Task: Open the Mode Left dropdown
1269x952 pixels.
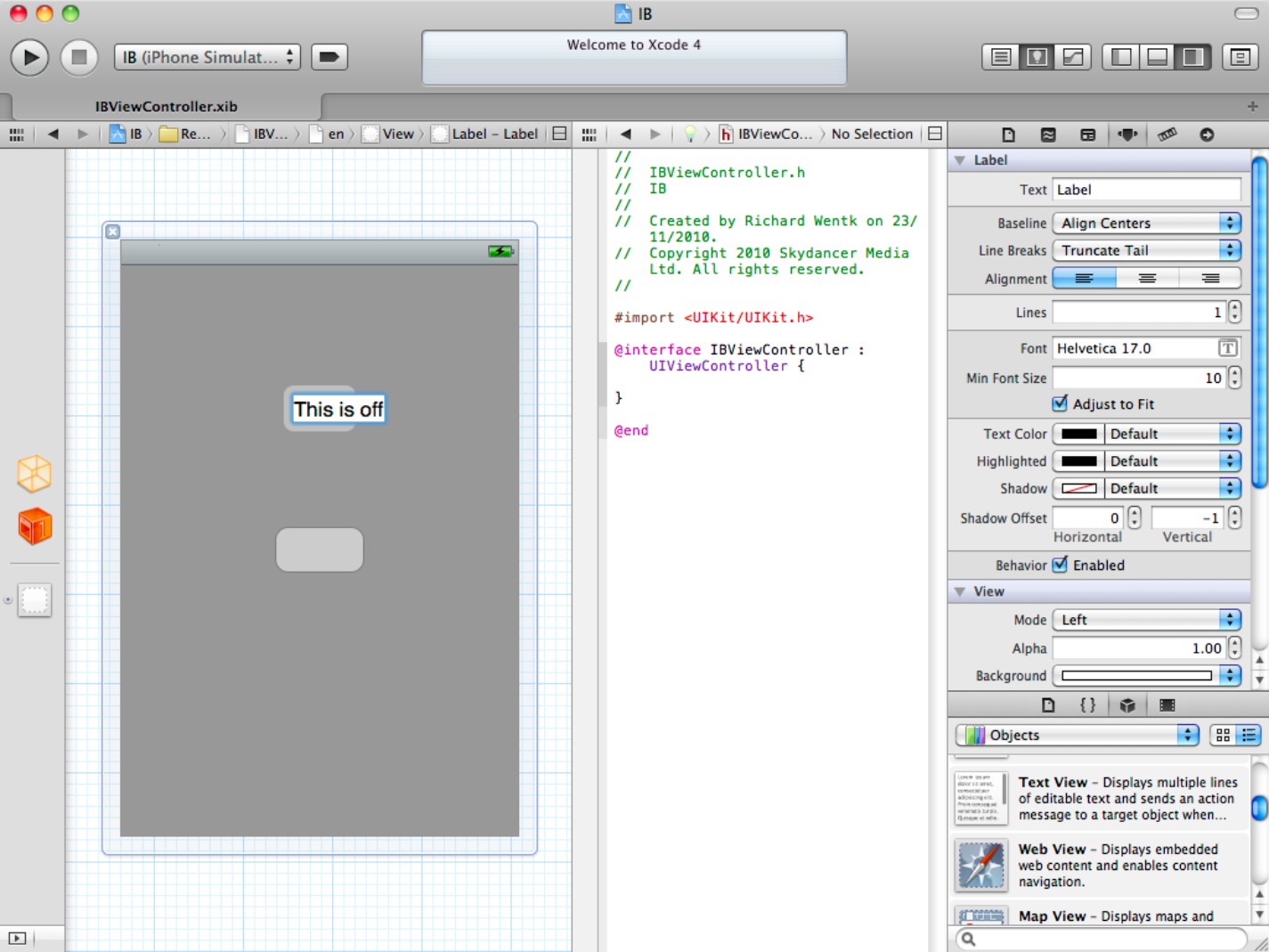Action: click(x=1147, y=620)
